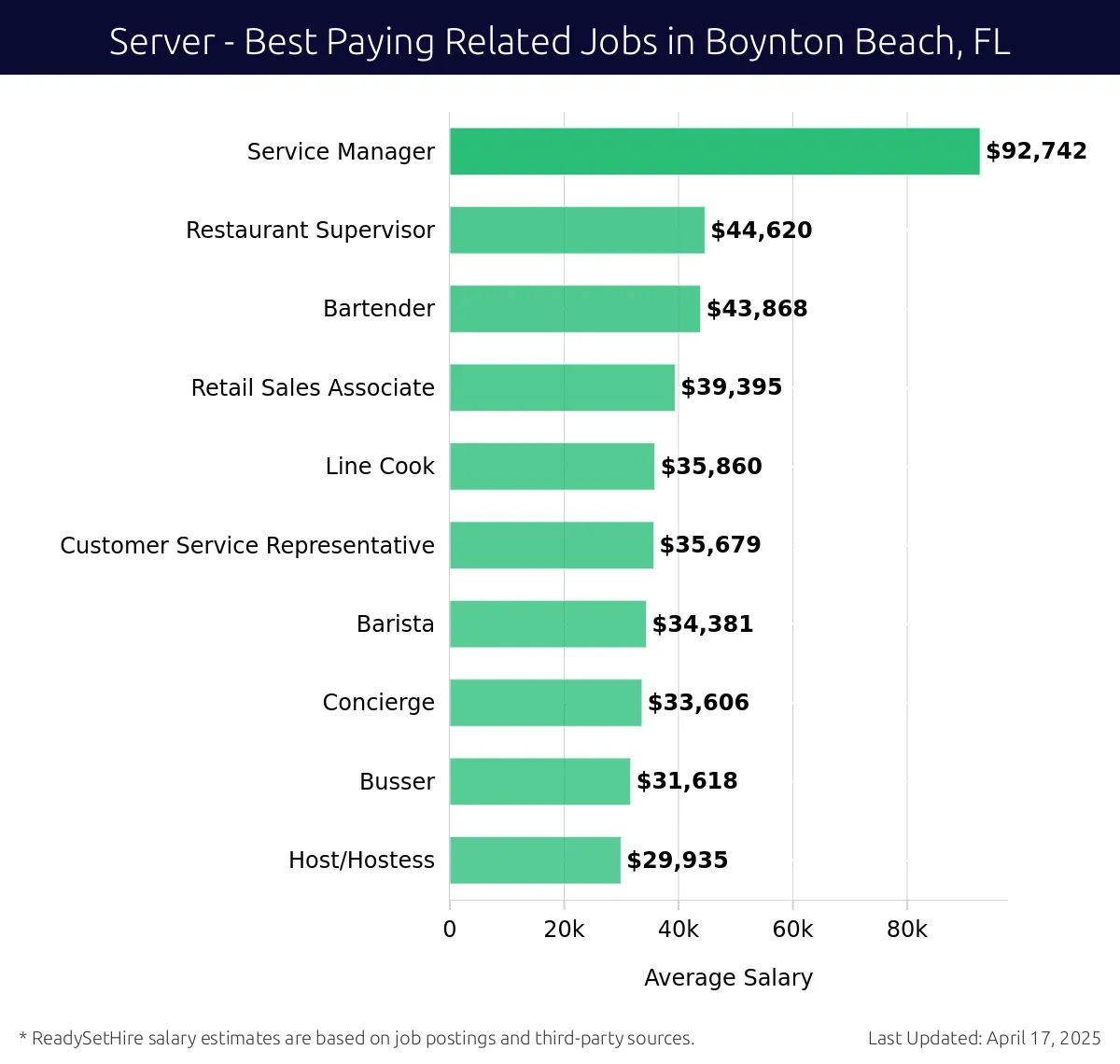Click the $34,381 salary value
Screen dimensions: 1120x1064
click(703, 624)
